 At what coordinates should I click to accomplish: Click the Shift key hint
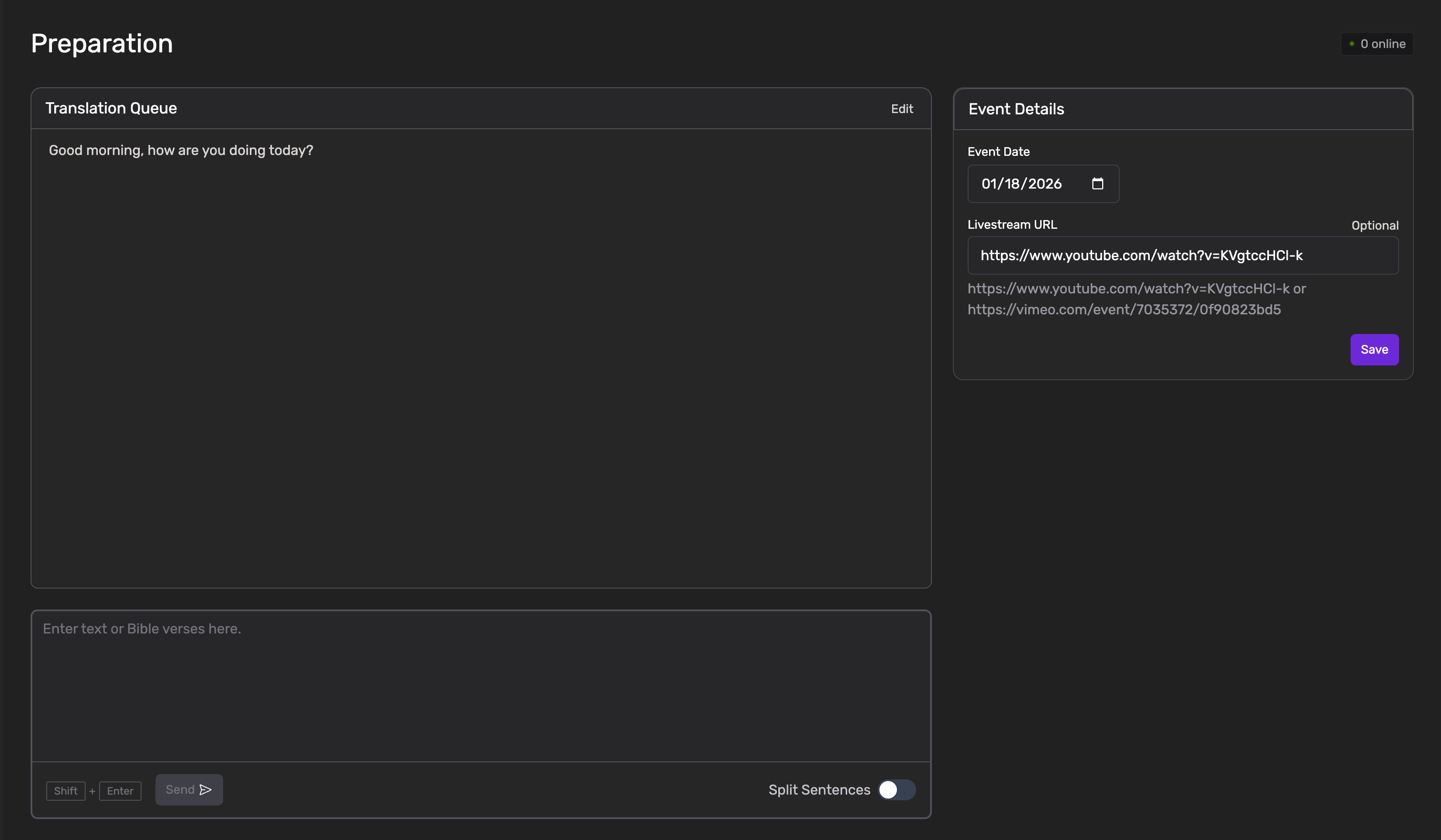[x=66, y=791]
